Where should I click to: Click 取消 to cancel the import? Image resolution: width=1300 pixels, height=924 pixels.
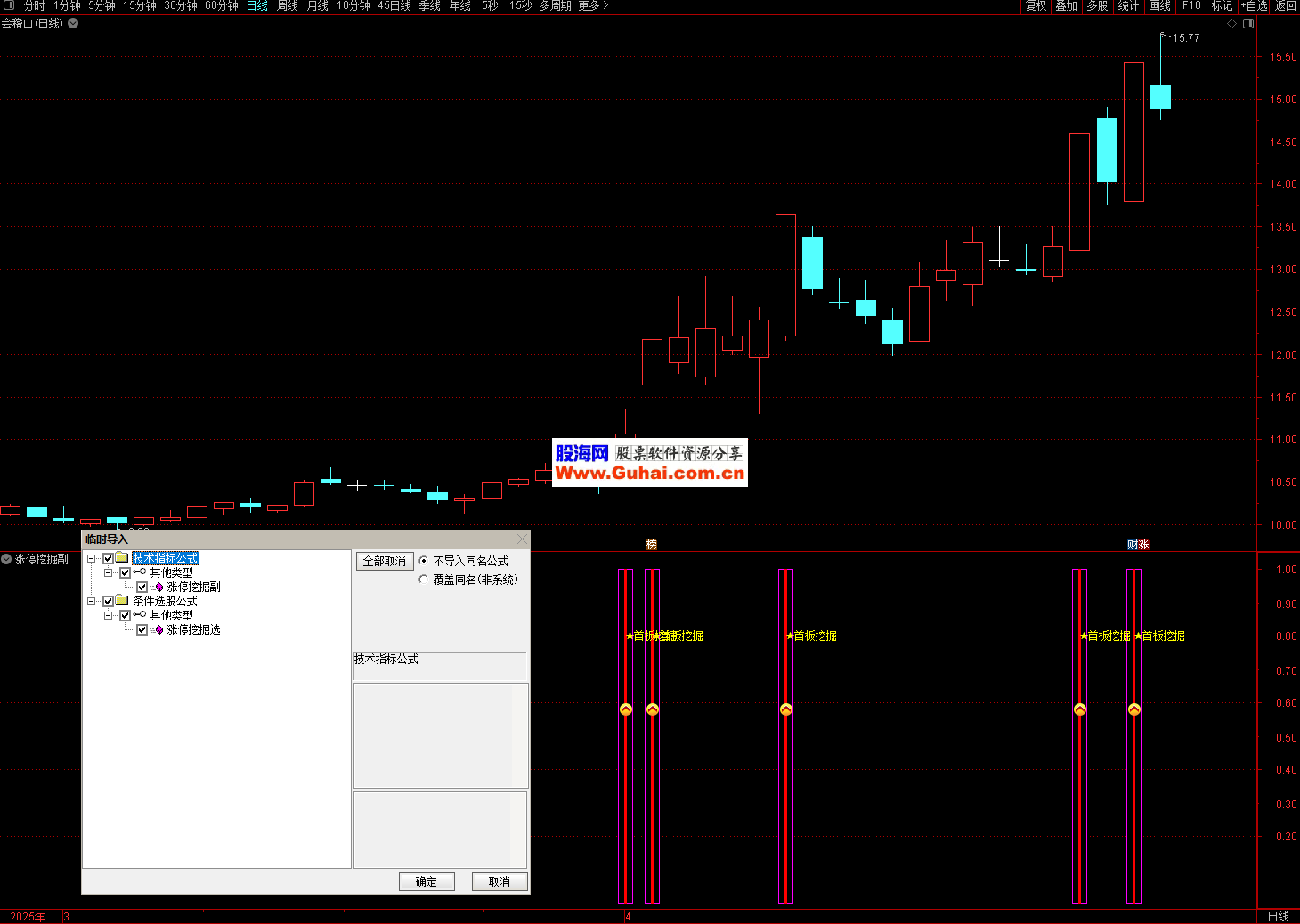click(x=500, y=881)
